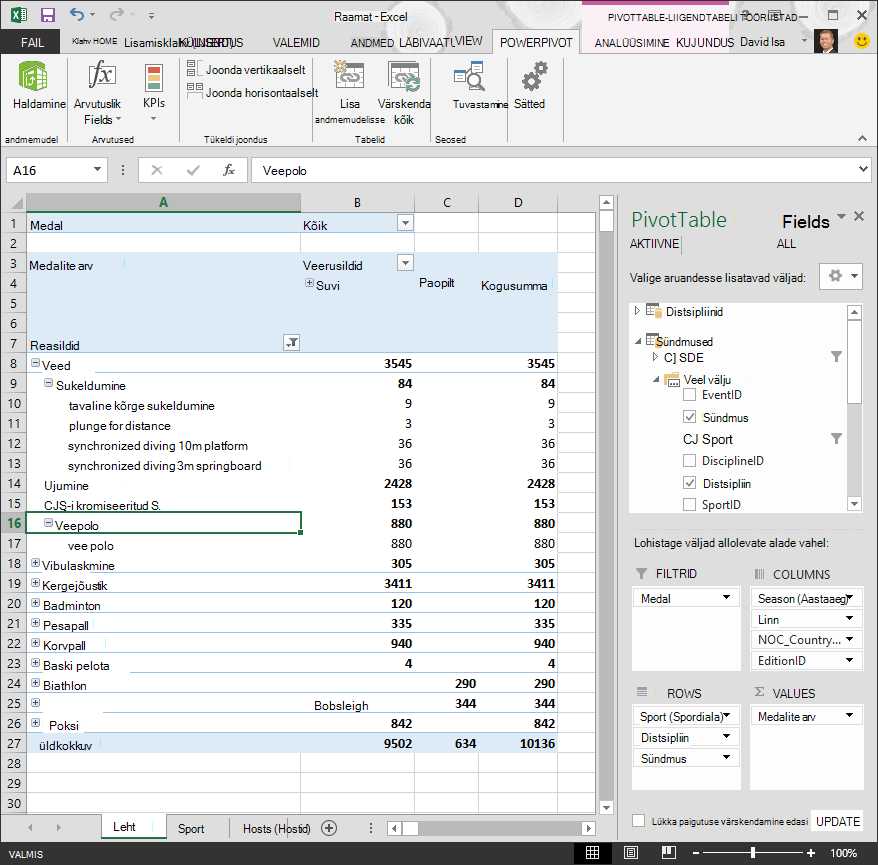This screenshot has width=878, height=865.
Task: Open Sport (Spordiala) dropdown in ROWS
Action: [727, 716]
